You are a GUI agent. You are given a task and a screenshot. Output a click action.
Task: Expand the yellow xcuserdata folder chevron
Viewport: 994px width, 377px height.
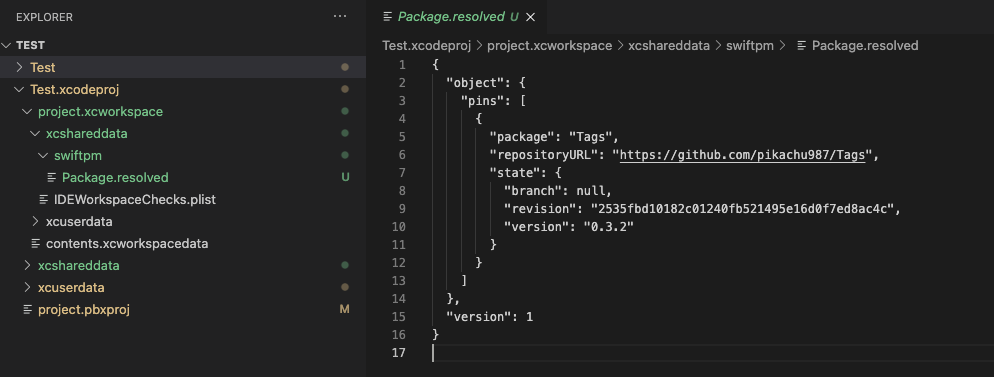coord(27,288)
